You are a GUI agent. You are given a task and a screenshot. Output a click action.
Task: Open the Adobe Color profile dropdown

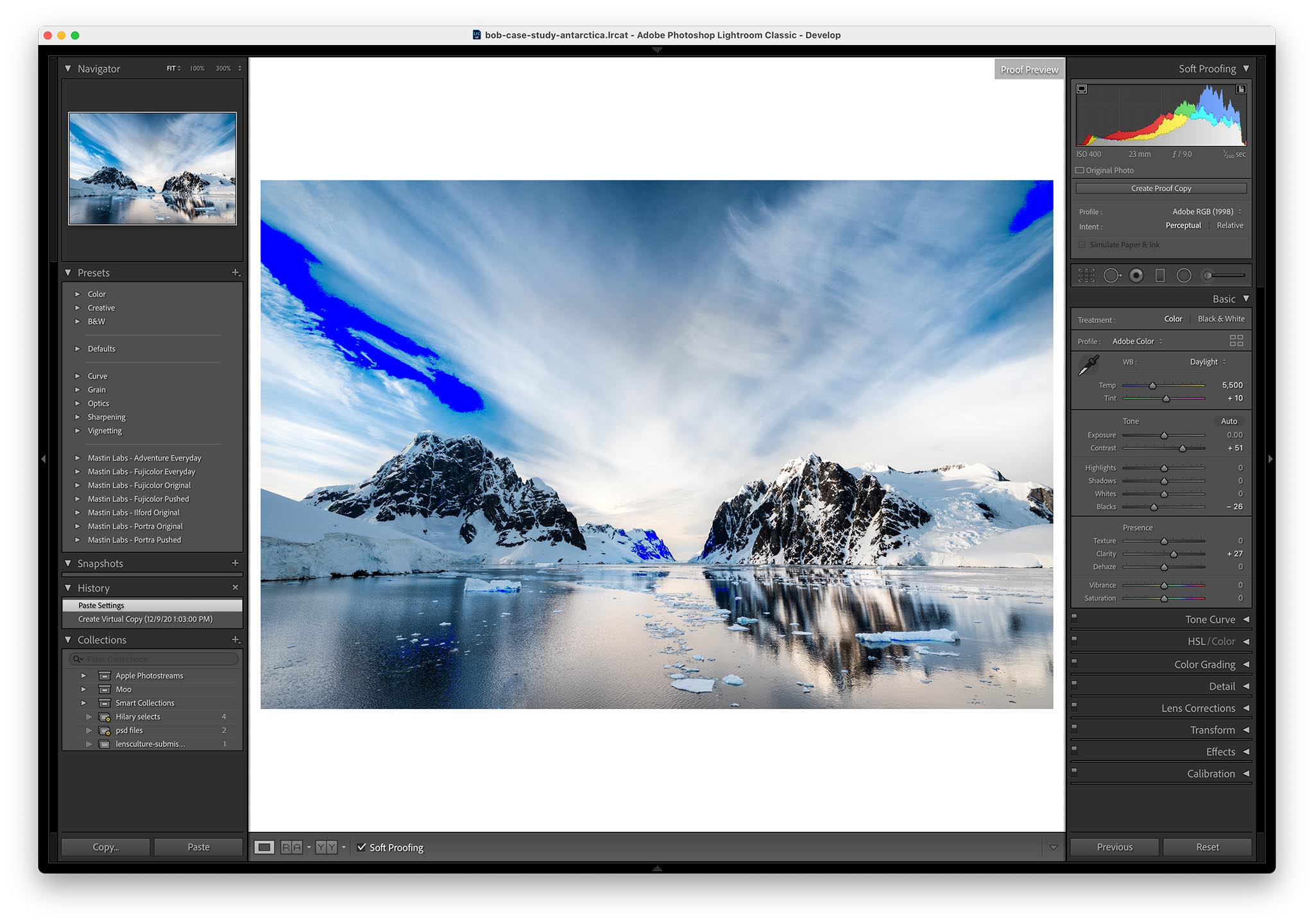1137,341
